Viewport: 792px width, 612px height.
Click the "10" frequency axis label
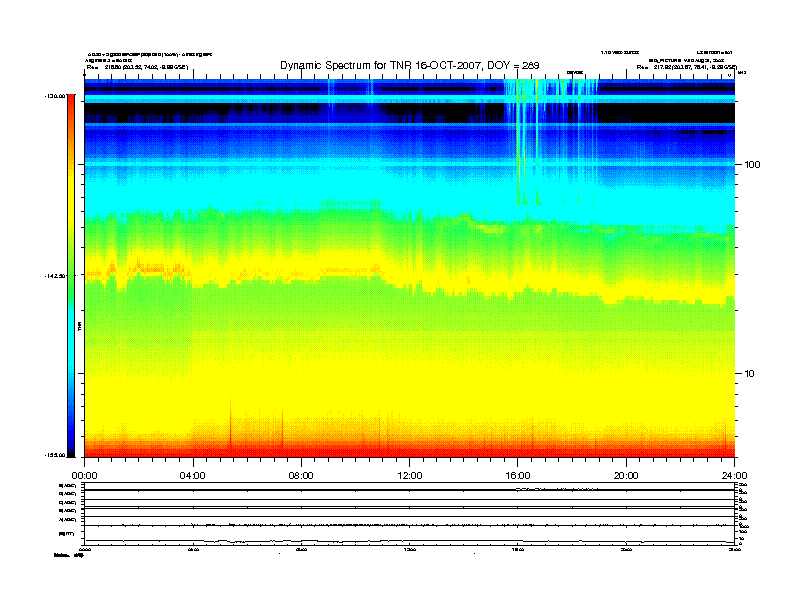tap(750, 374)
